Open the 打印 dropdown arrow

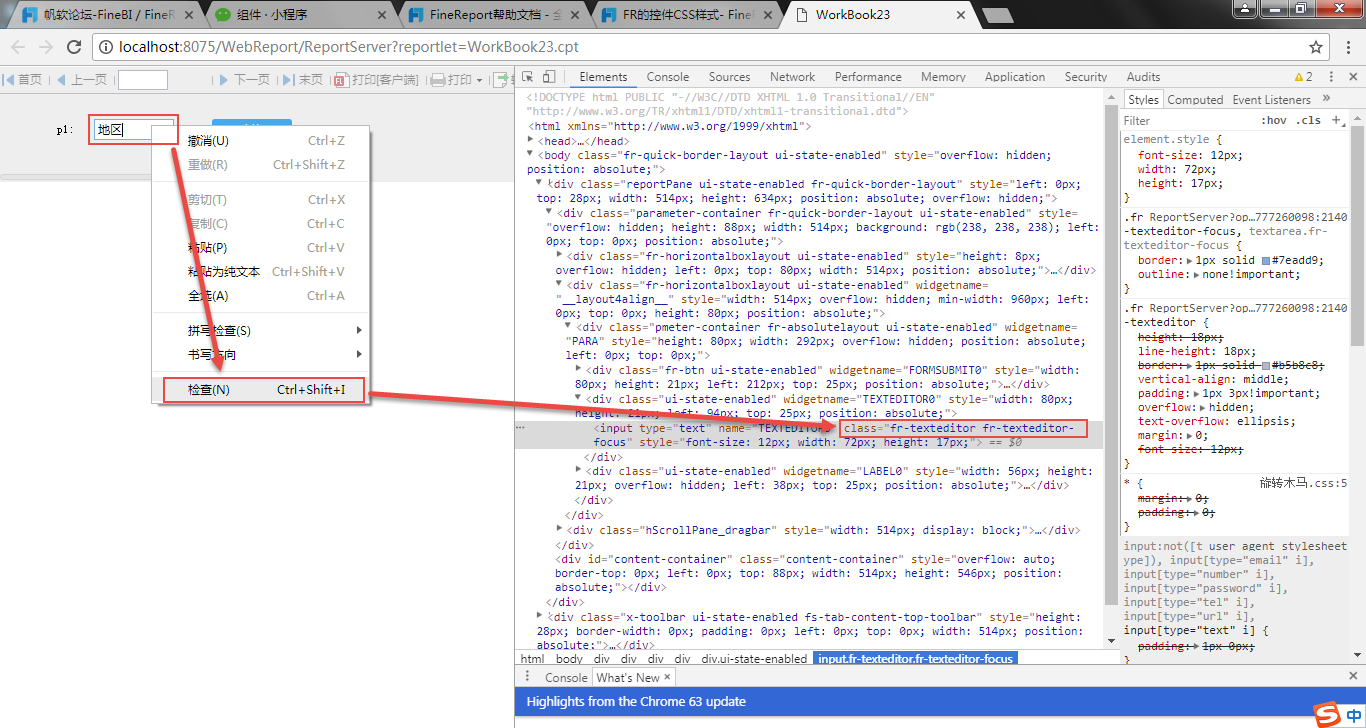(479, 80)
